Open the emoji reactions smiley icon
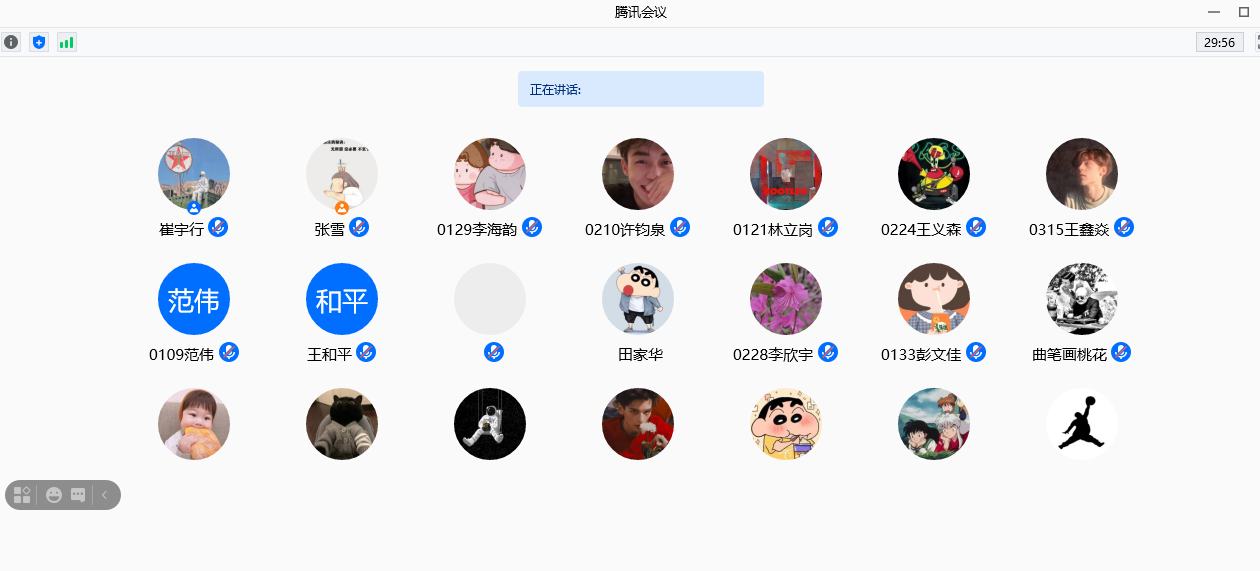The image size is (1260, 571). pyautogui.click(x=54, y=495)
